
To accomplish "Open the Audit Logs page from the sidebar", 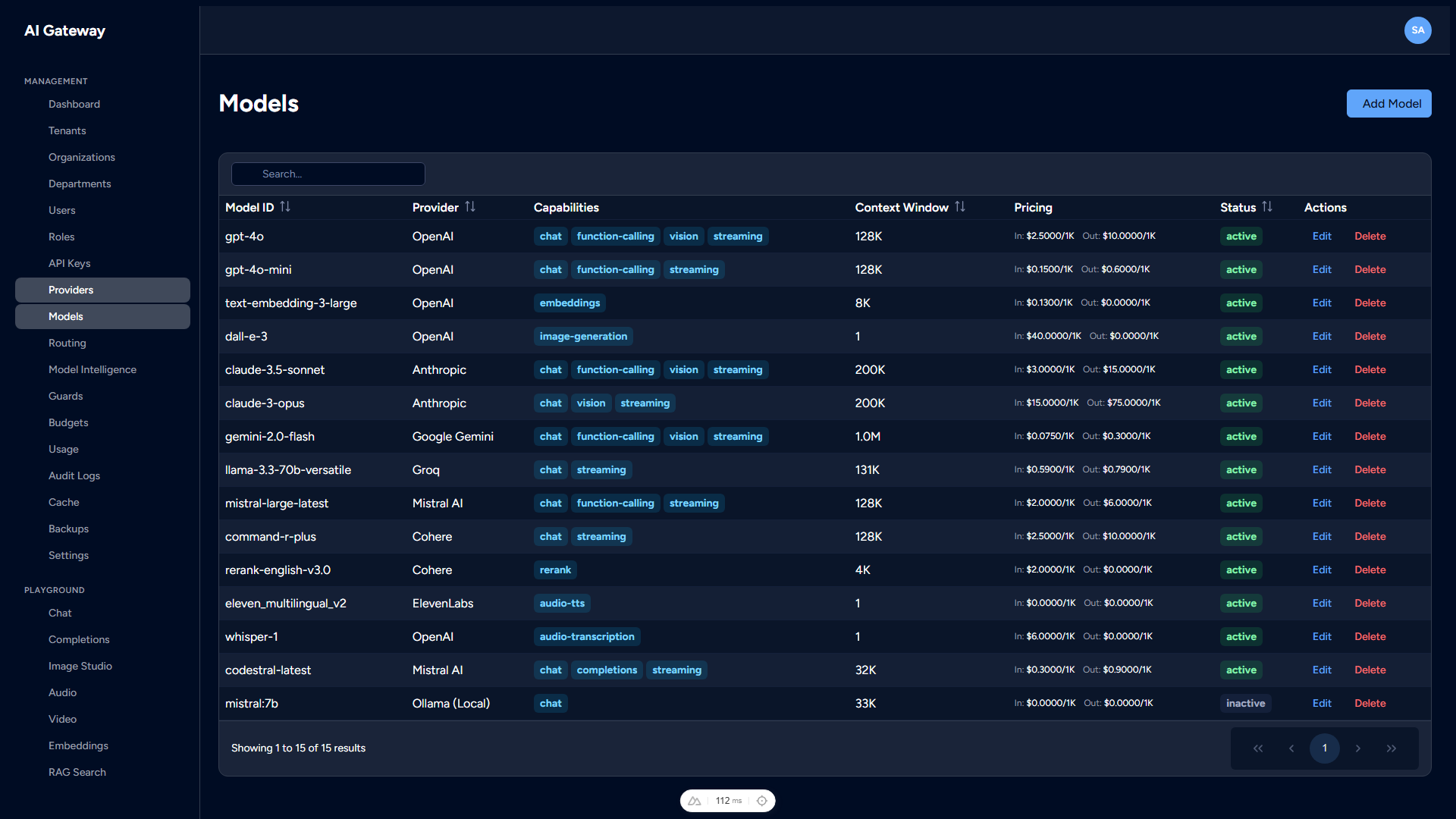I will [x=74, y=475].
